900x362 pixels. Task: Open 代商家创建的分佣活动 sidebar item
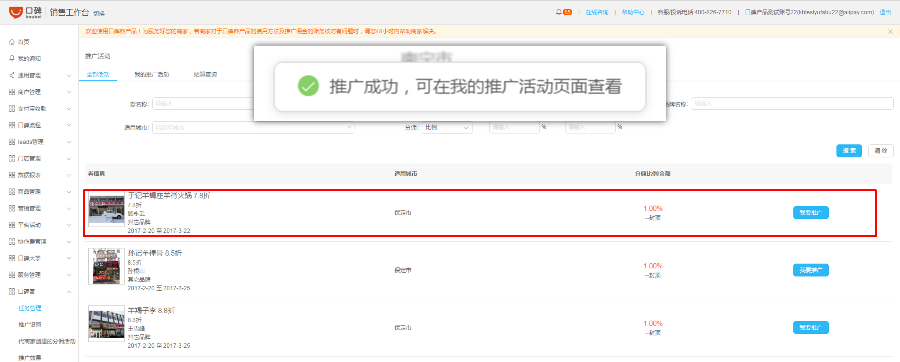(x=46, y=341)
